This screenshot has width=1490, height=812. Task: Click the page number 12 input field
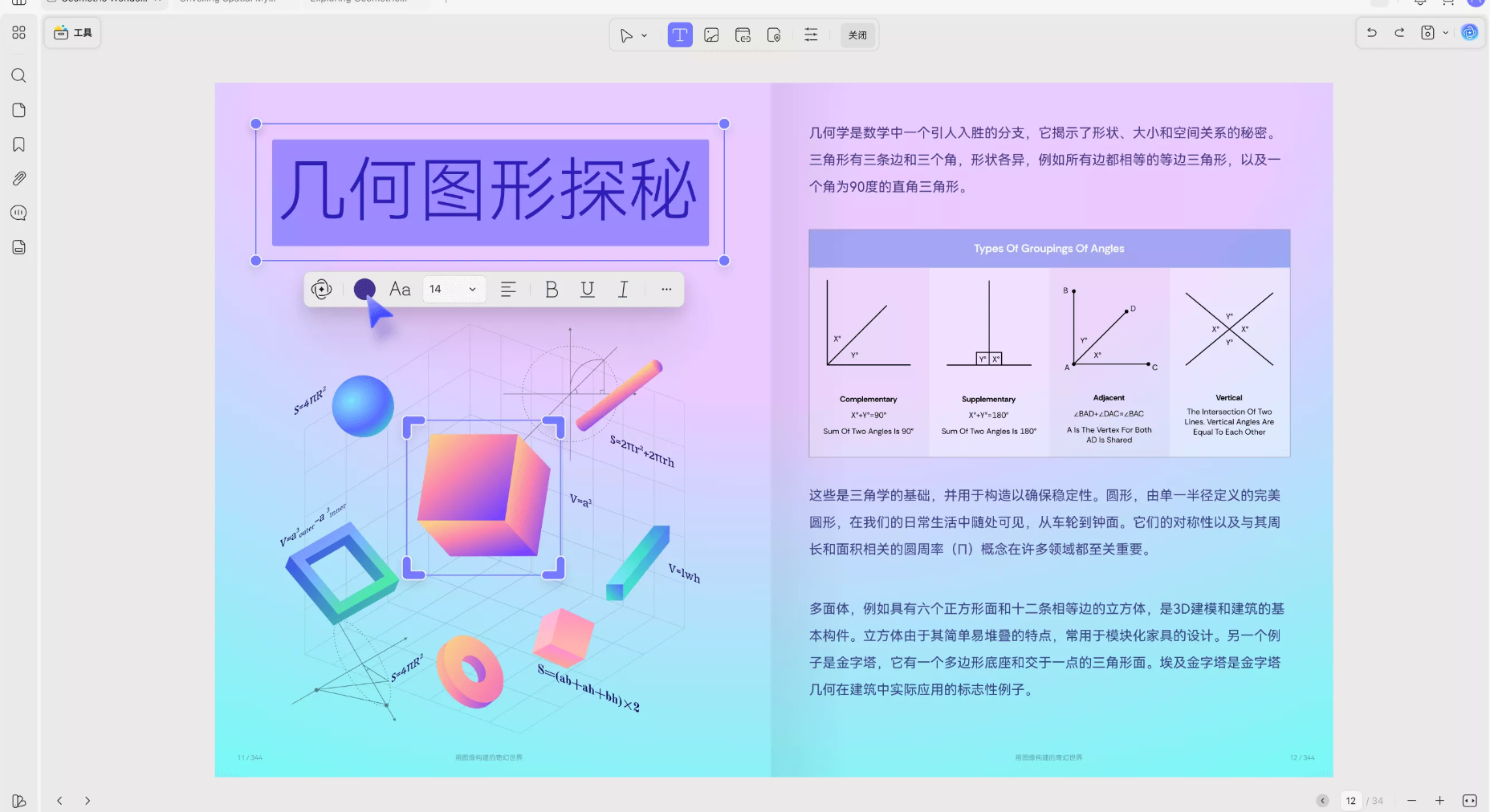[1351, 801]
